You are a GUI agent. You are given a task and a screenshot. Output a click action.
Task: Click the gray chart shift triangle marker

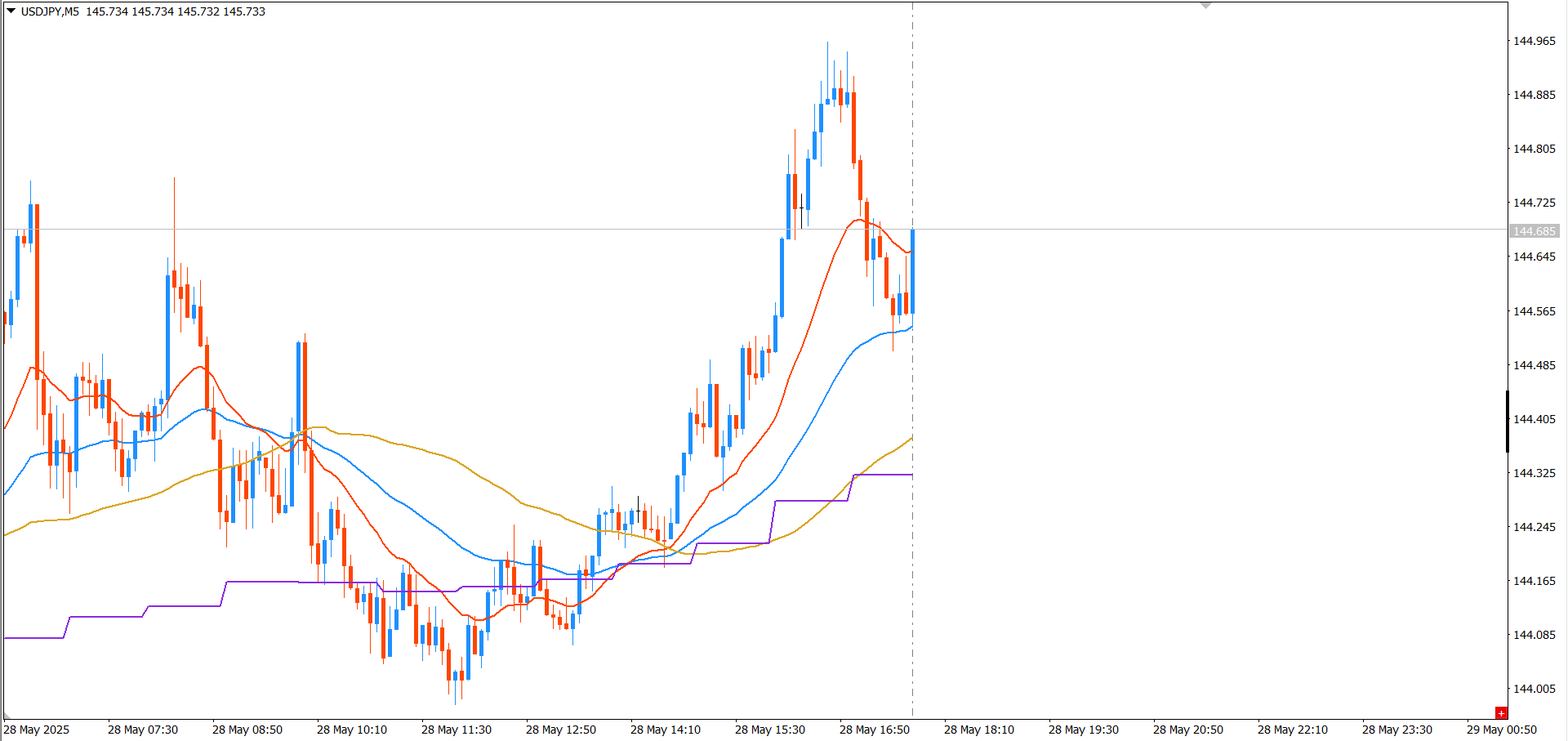pyautogui.click(x=1205, y=6)
